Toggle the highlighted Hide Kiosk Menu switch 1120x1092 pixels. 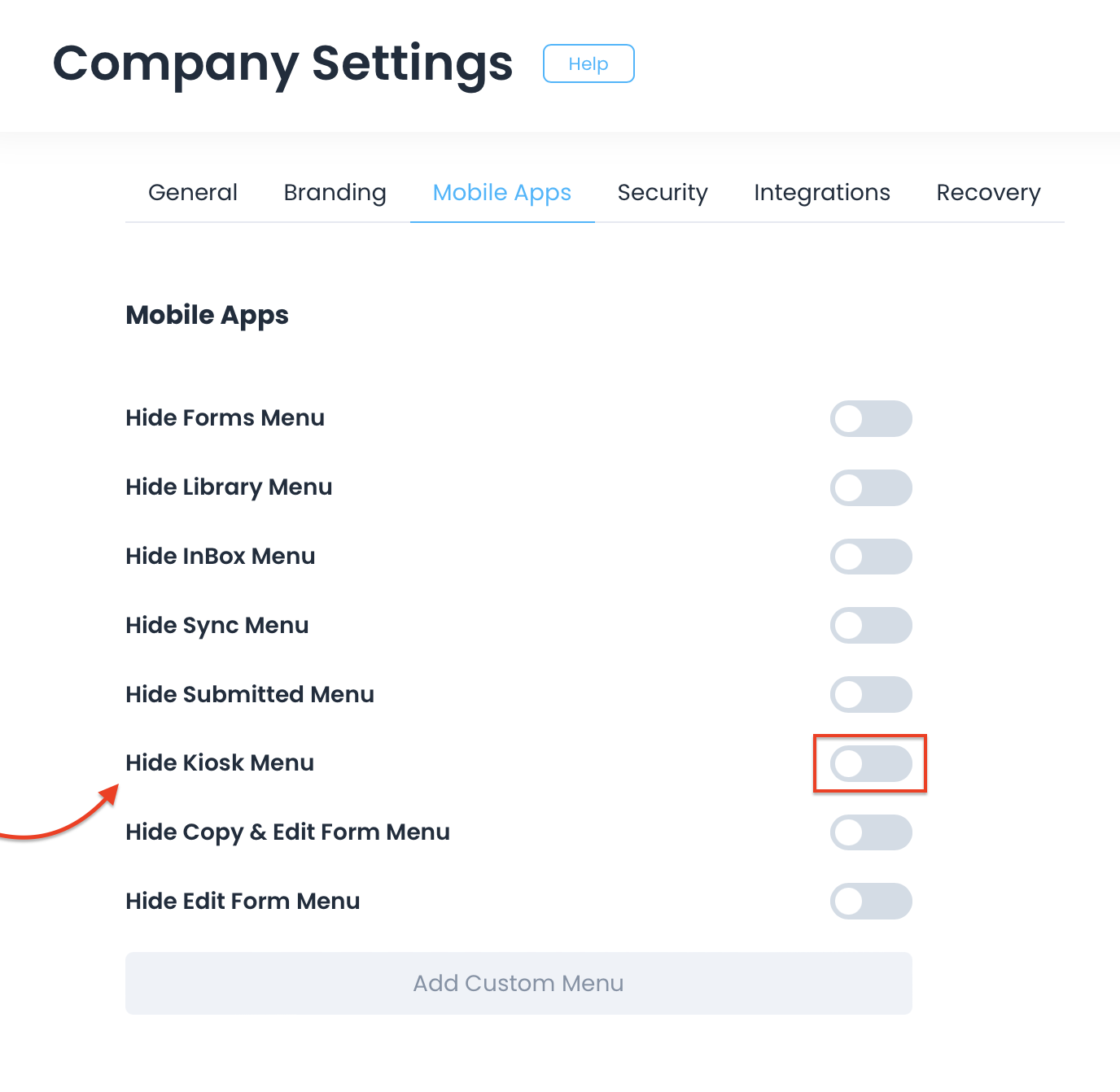[x=870, y=764]
